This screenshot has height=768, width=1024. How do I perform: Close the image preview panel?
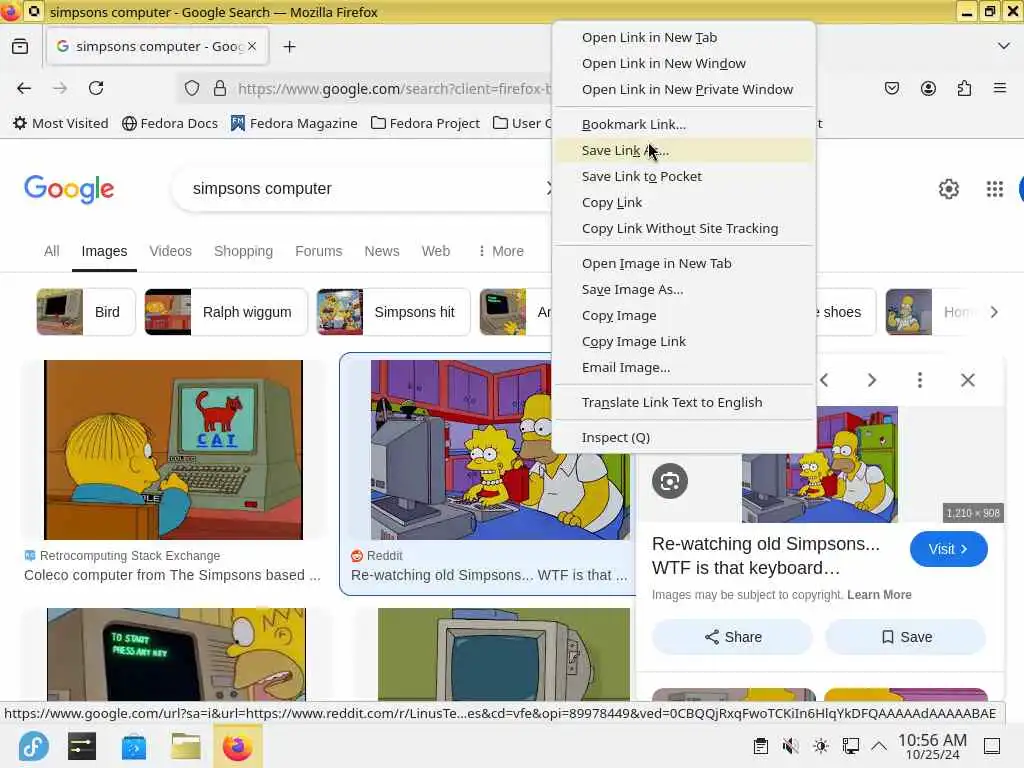[968, 380]
